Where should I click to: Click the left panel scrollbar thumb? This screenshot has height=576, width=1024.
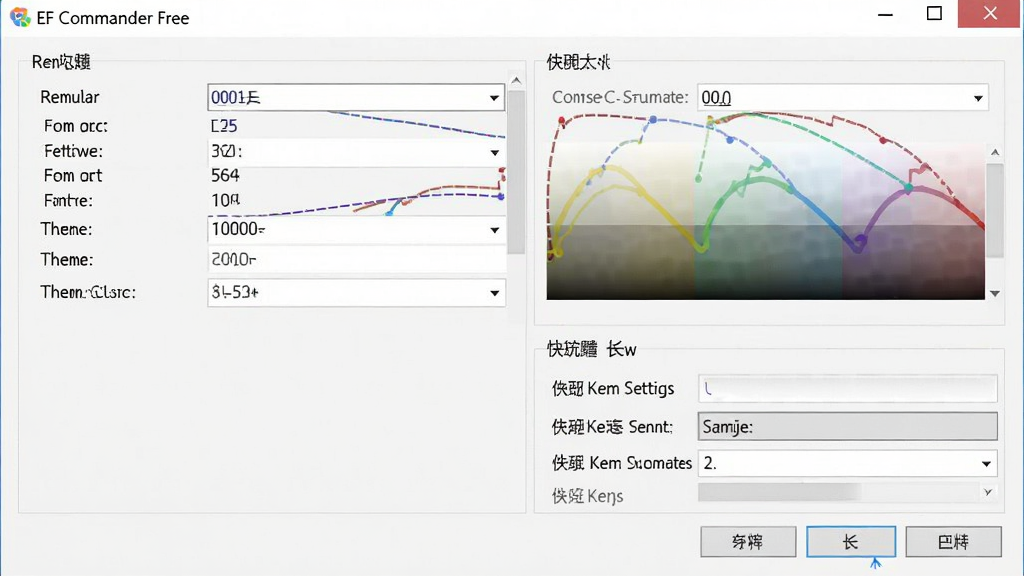(516, 172)
